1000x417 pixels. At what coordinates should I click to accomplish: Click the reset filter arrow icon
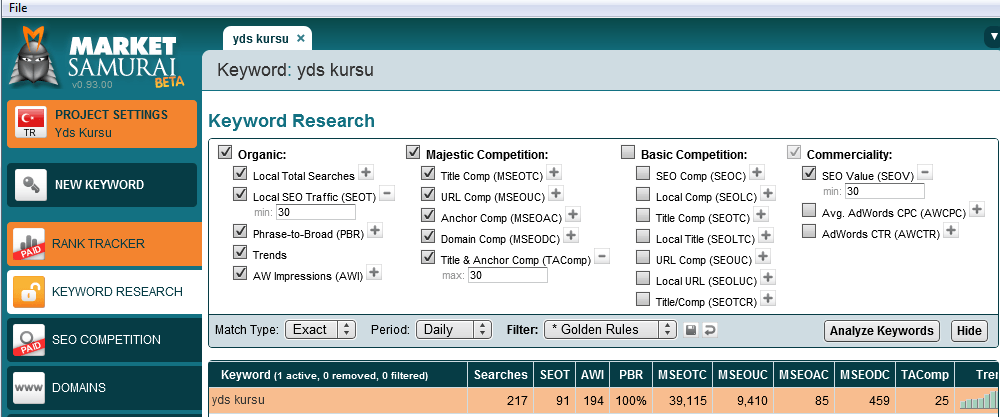point(710,330)
